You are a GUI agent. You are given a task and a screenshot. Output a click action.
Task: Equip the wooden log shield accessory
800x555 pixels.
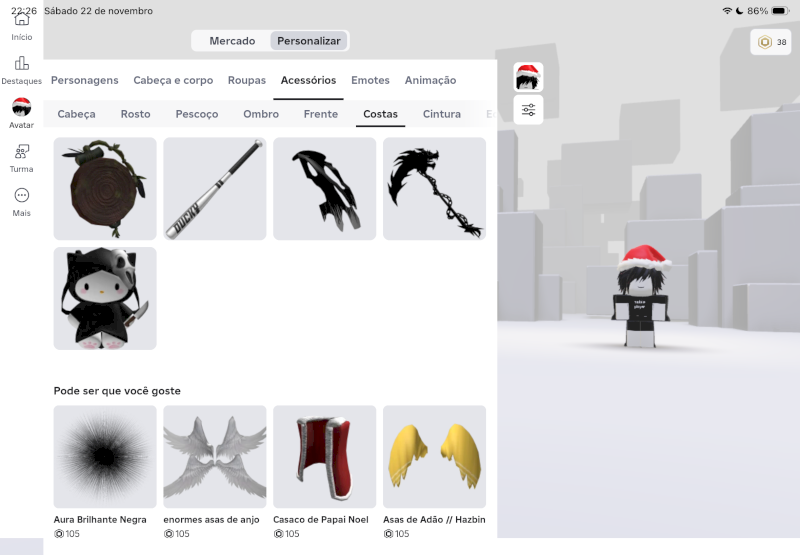pos(105,189)
